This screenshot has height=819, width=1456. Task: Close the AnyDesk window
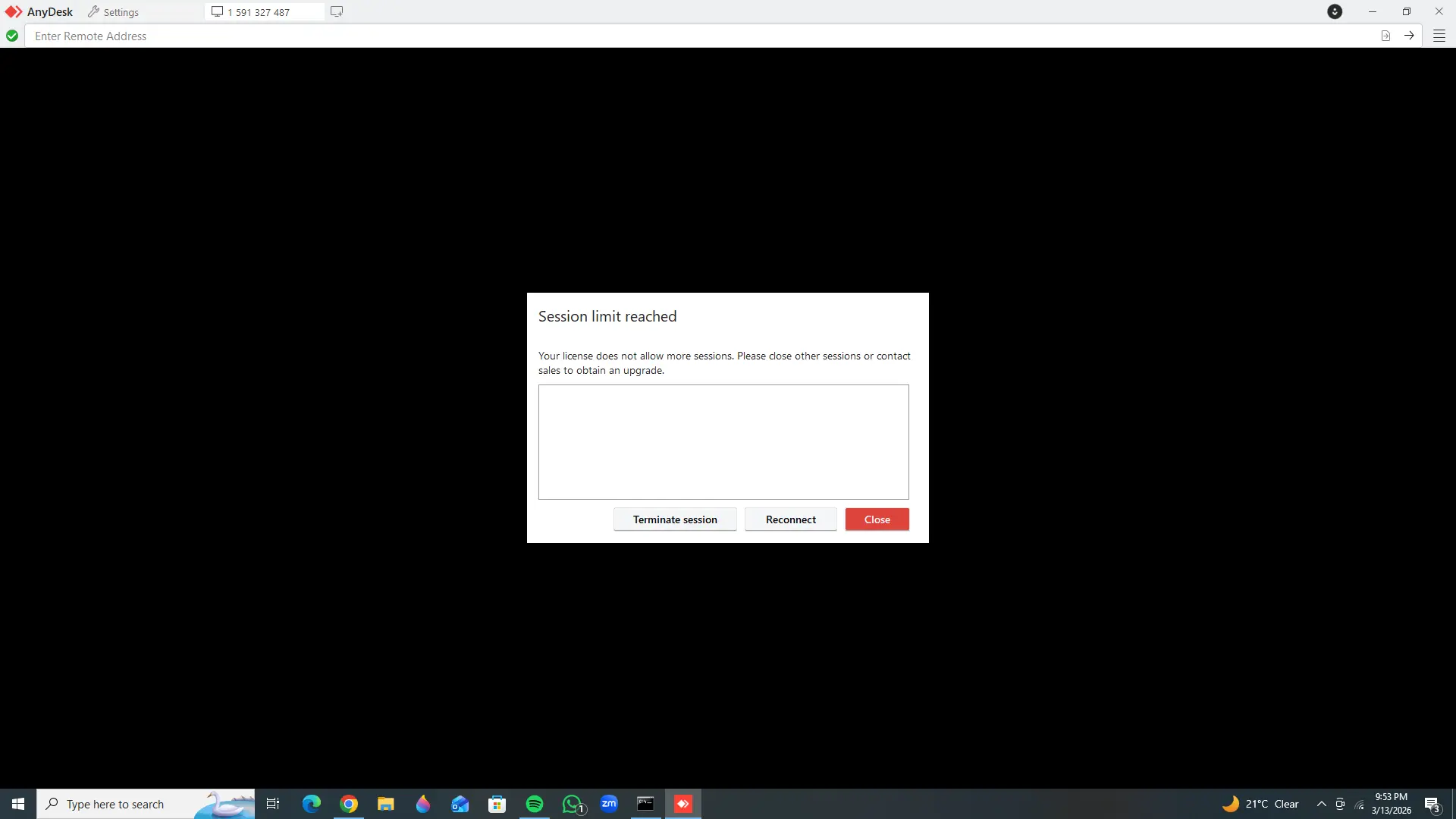pyautogui.click(x=1439, y=11)
